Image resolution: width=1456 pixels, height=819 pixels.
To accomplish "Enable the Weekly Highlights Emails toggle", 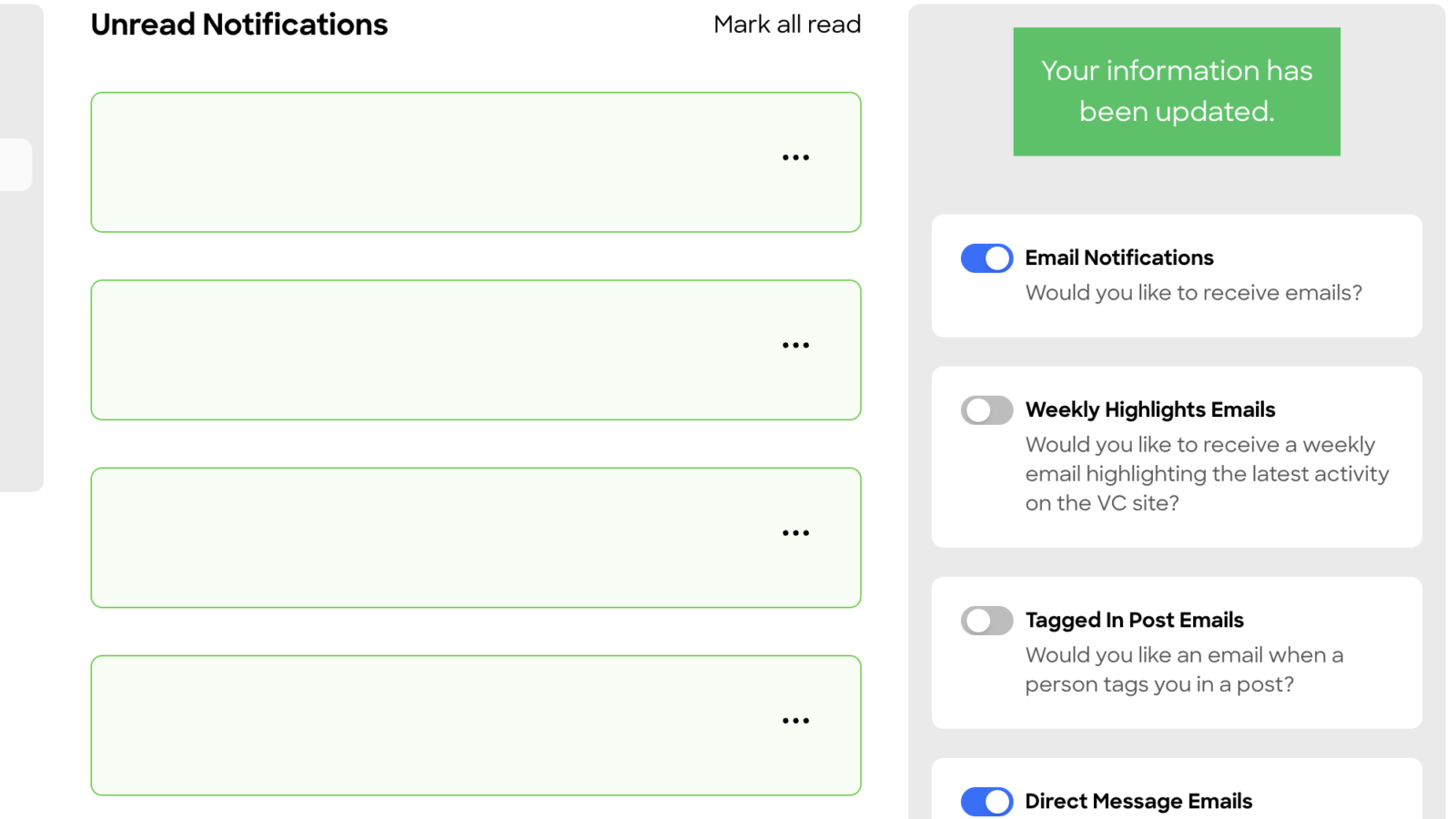I will (x=986, y=410).
